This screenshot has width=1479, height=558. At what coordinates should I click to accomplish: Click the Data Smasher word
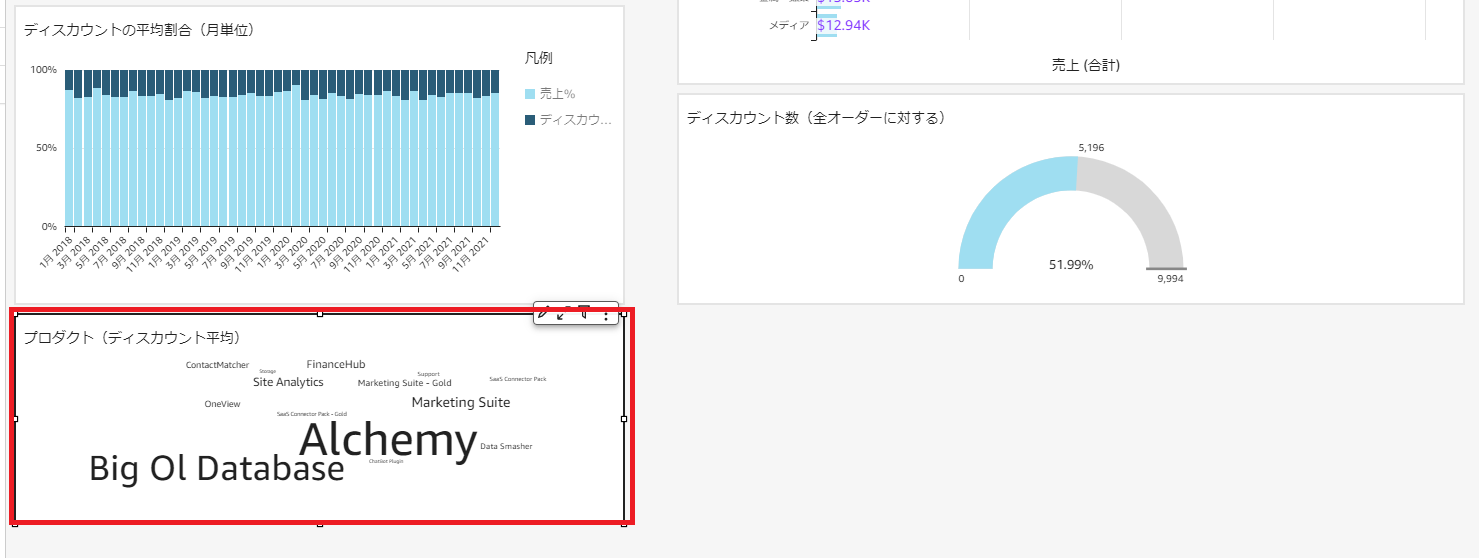pos(506,446)
